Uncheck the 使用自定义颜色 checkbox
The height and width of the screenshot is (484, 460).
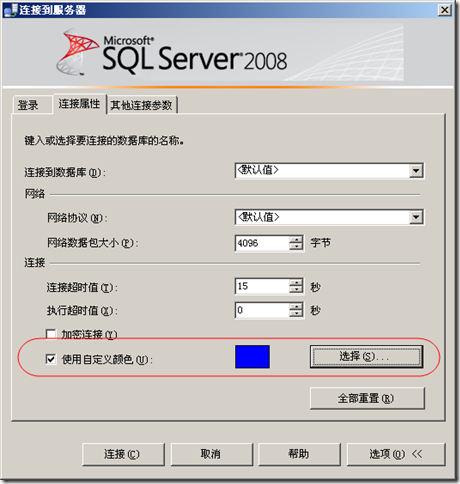51,359
